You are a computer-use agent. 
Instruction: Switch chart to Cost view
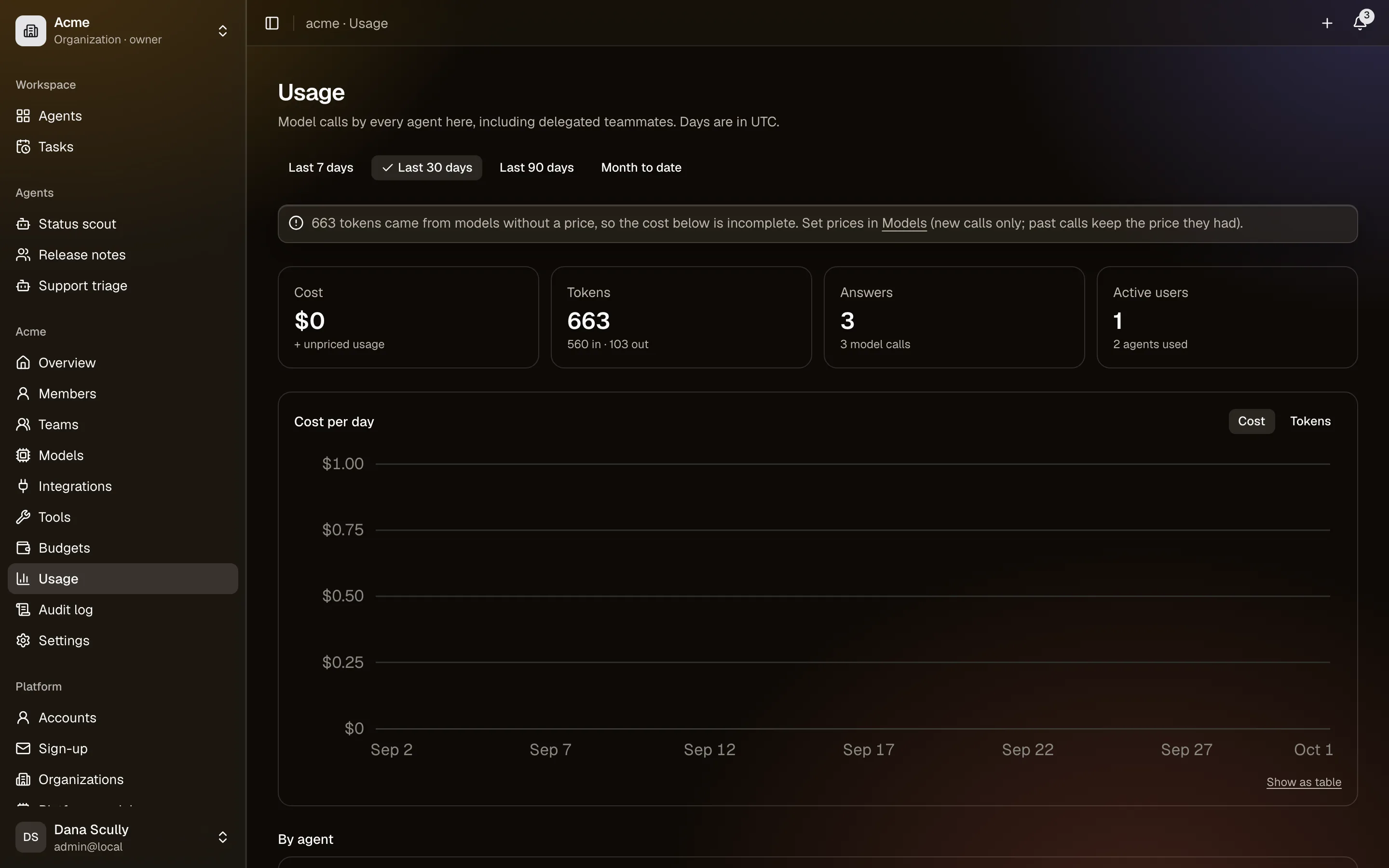pyautogui.click(x=1251, y=421)
